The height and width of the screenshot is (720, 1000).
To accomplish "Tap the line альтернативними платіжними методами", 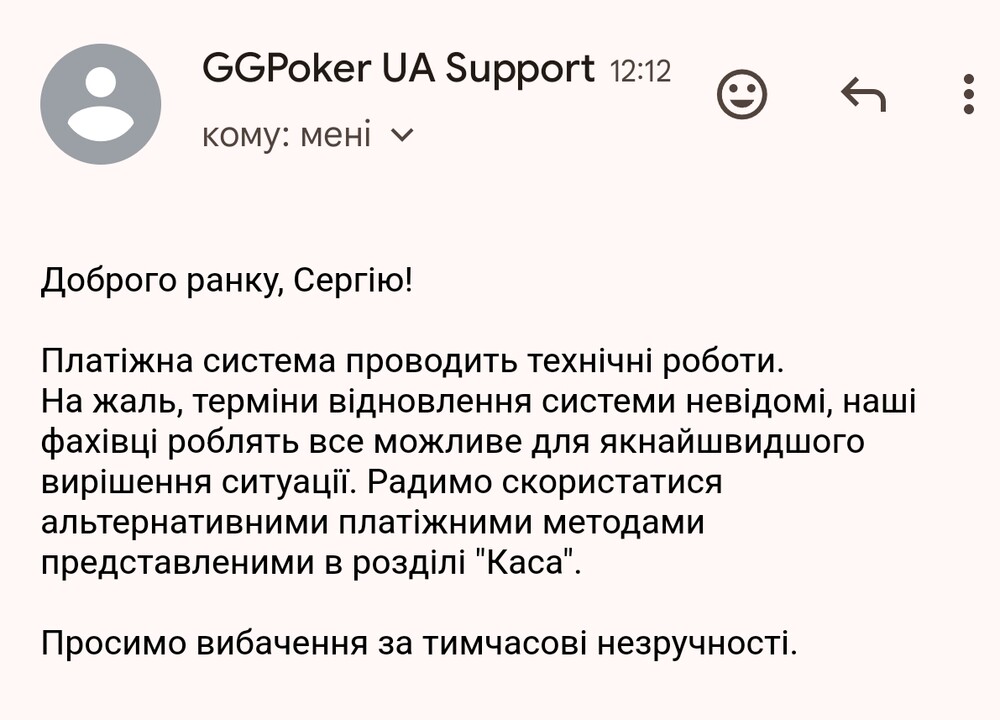I will (x=372, y=522).
